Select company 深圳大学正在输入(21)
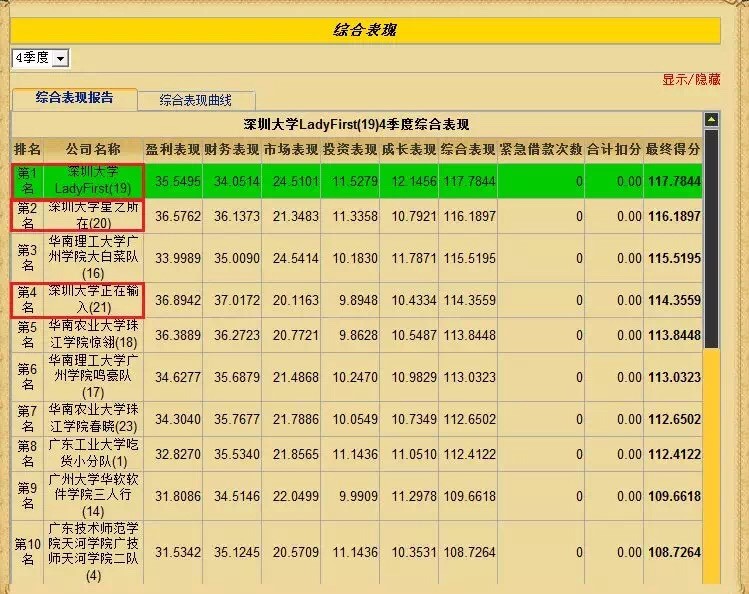The image size is (749, 594). pos(93,300)
